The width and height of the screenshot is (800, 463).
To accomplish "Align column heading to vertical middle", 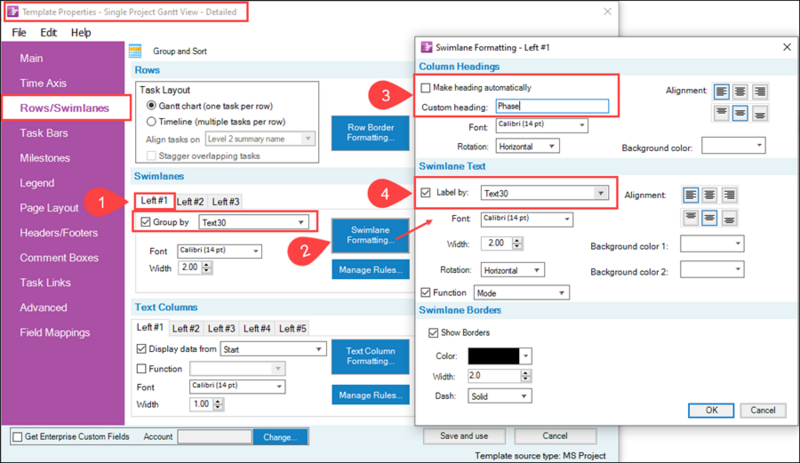I will [x=740, y=113].
